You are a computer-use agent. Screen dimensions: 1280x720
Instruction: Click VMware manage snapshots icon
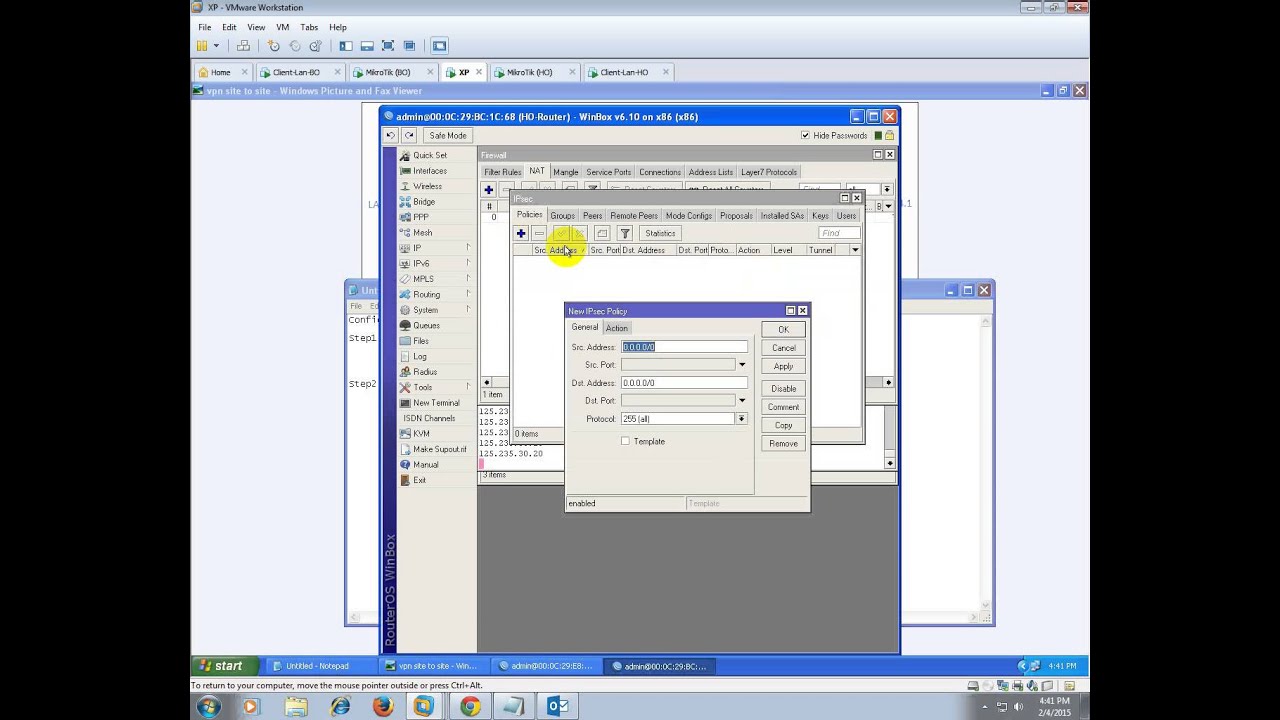click(x=315, y=46)
